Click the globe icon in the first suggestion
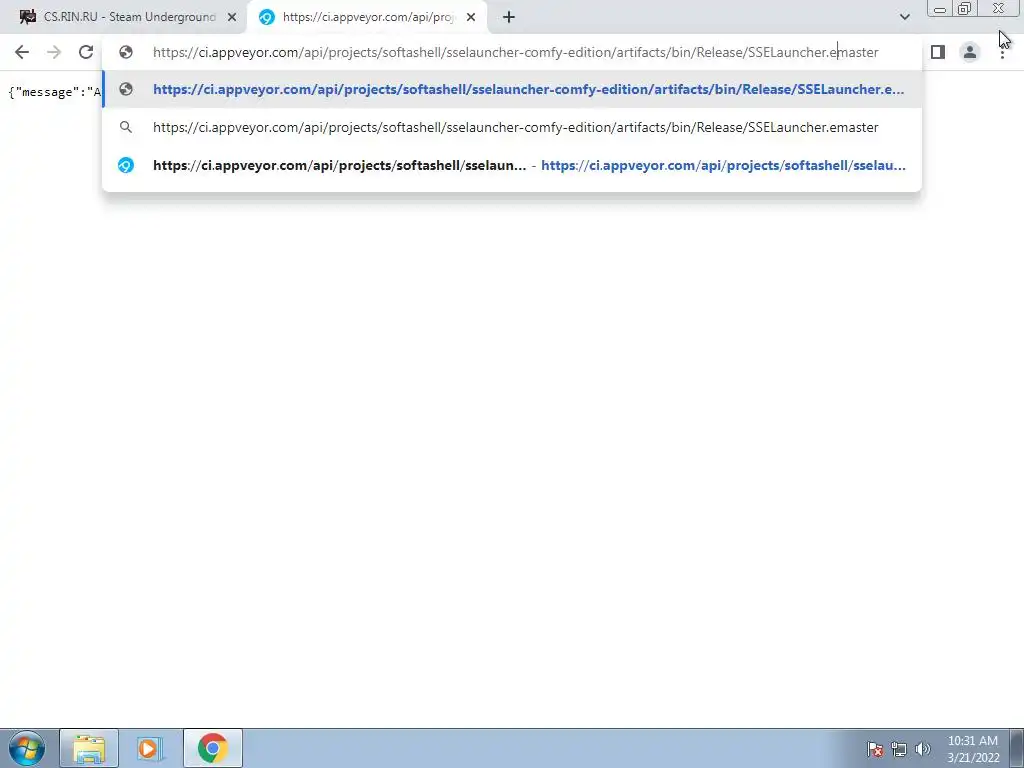The image size is (1024, 768). (126, 89)
